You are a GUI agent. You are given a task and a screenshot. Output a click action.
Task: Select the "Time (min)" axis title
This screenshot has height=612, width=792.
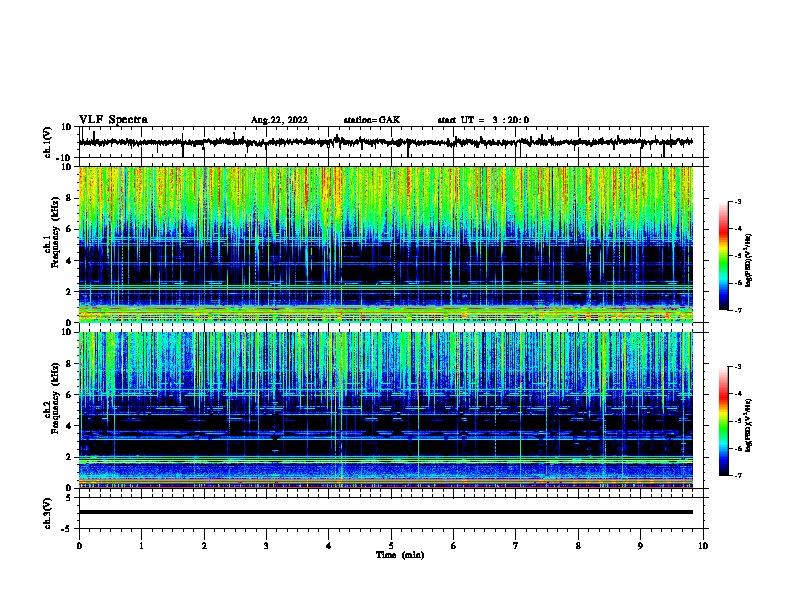[400, 555]
